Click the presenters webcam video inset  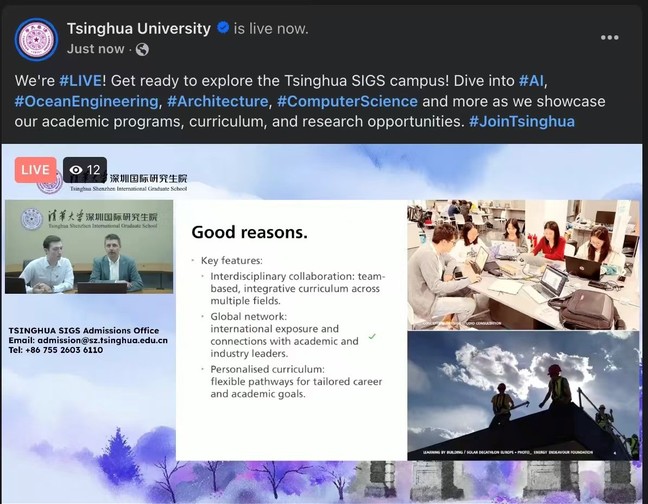(x=89, y=247)
